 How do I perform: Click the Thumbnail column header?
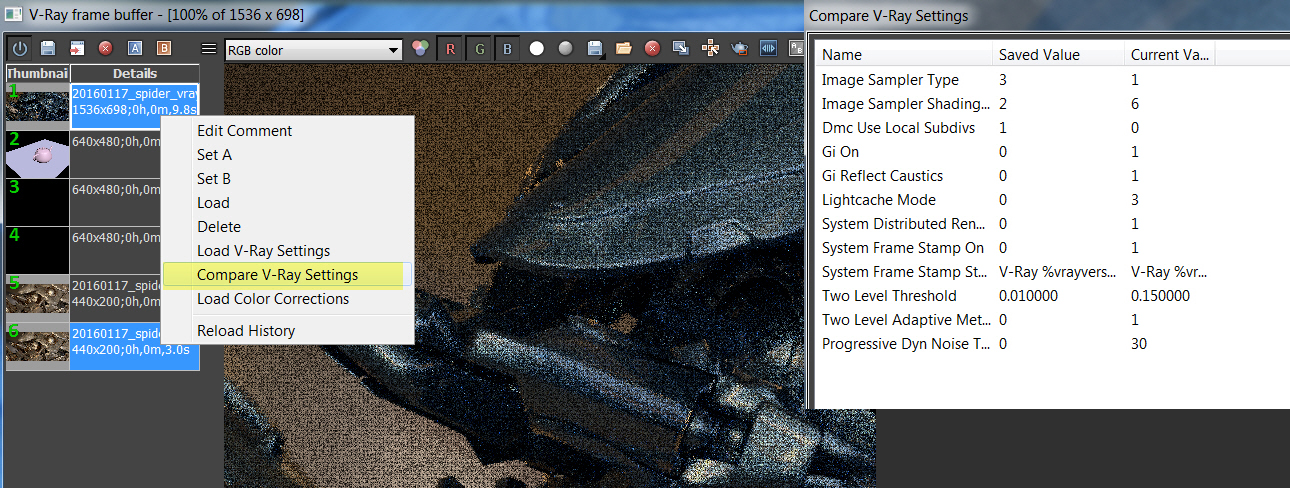(38, 73)
